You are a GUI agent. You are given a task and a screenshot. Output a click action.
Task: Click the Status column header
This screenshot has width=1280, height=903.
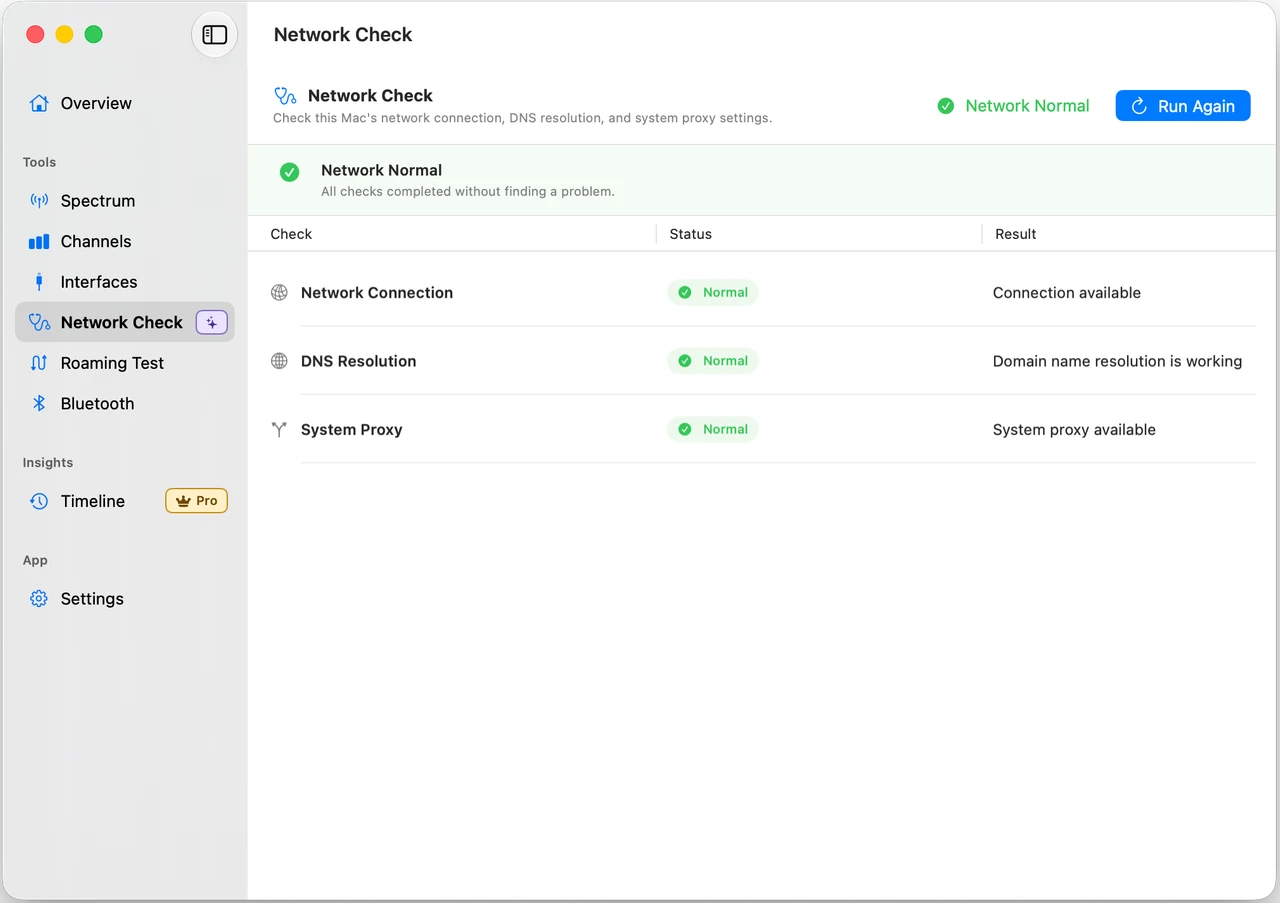[x=691, y=234]
